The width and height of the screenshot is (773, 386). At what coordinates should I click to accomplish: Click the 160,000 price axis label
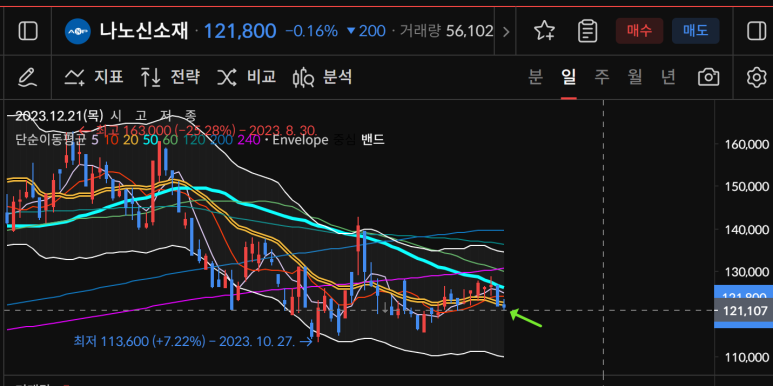point(747,144)
